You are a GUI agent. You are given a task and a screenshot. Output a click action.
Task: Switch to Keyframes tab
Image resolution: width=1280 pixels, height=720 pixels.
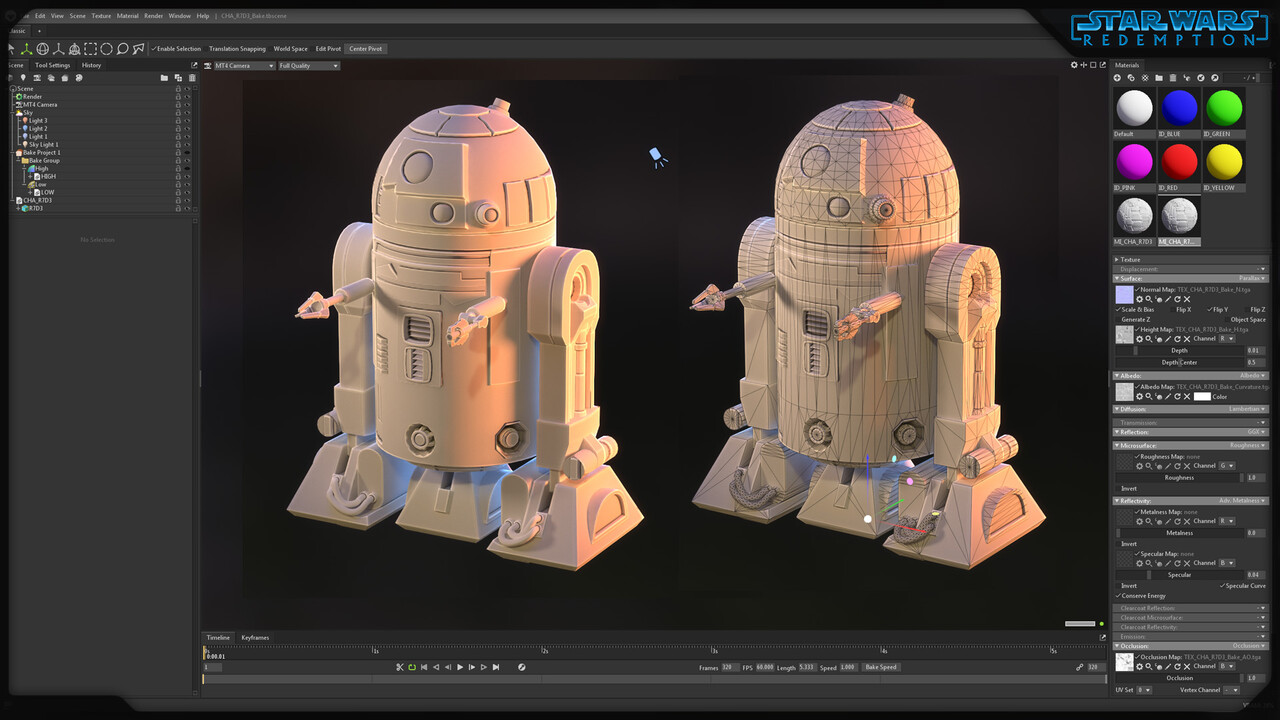(x=255, y=637)
